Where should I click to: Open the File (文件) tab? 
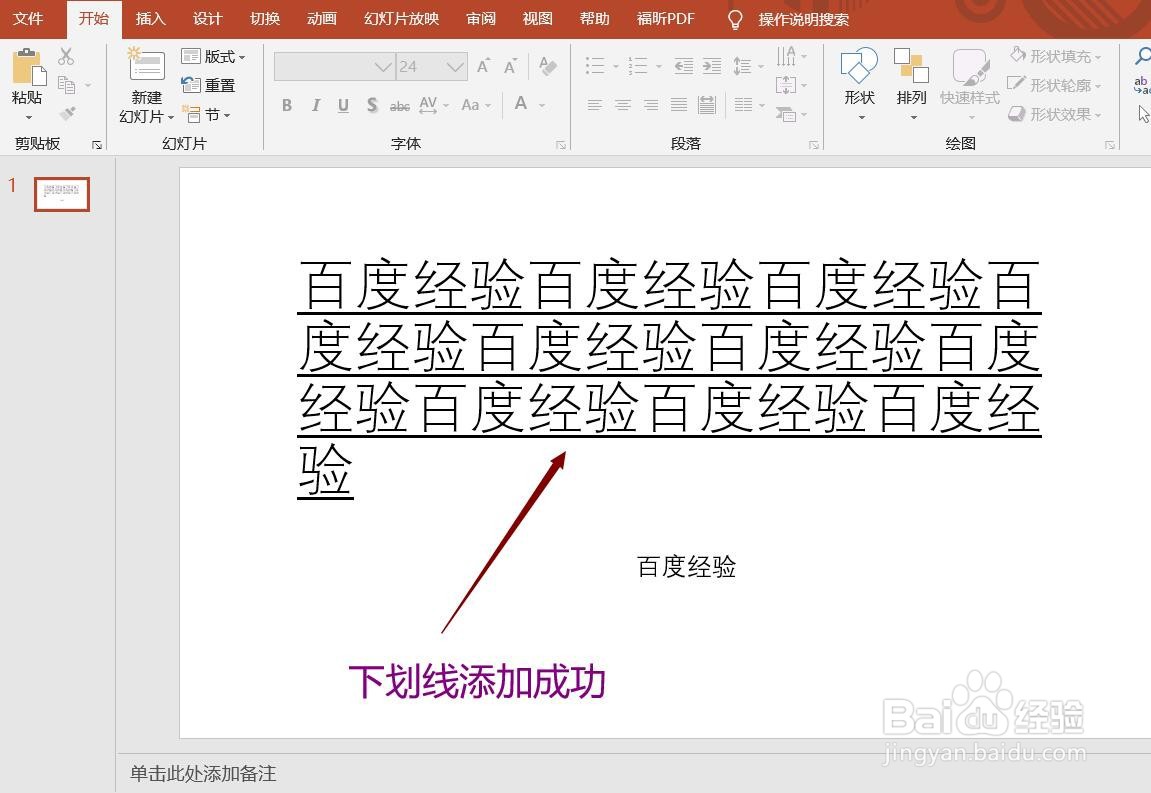click(x=29, y=19)
